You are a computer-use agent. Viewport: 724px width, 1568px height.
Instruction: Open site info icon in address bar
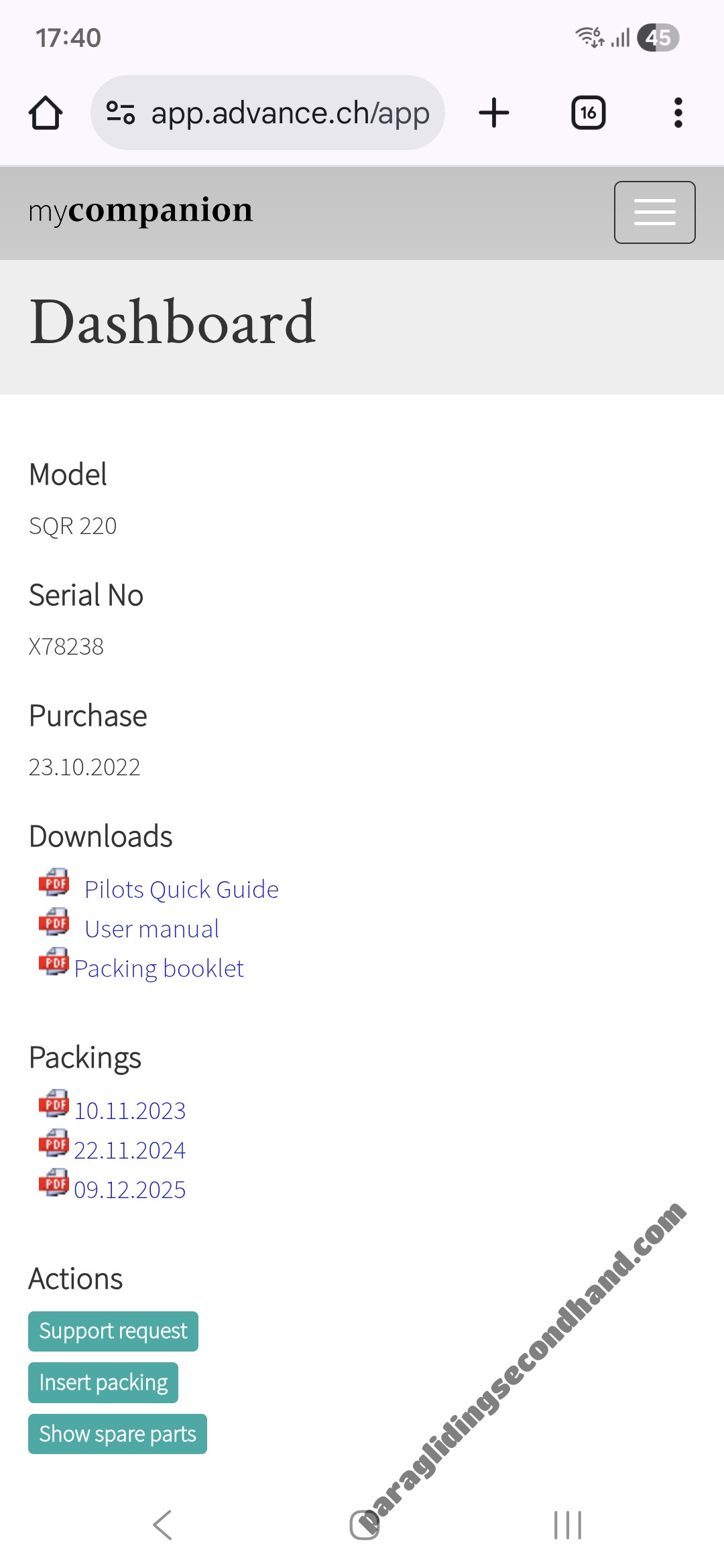point(121,113)
